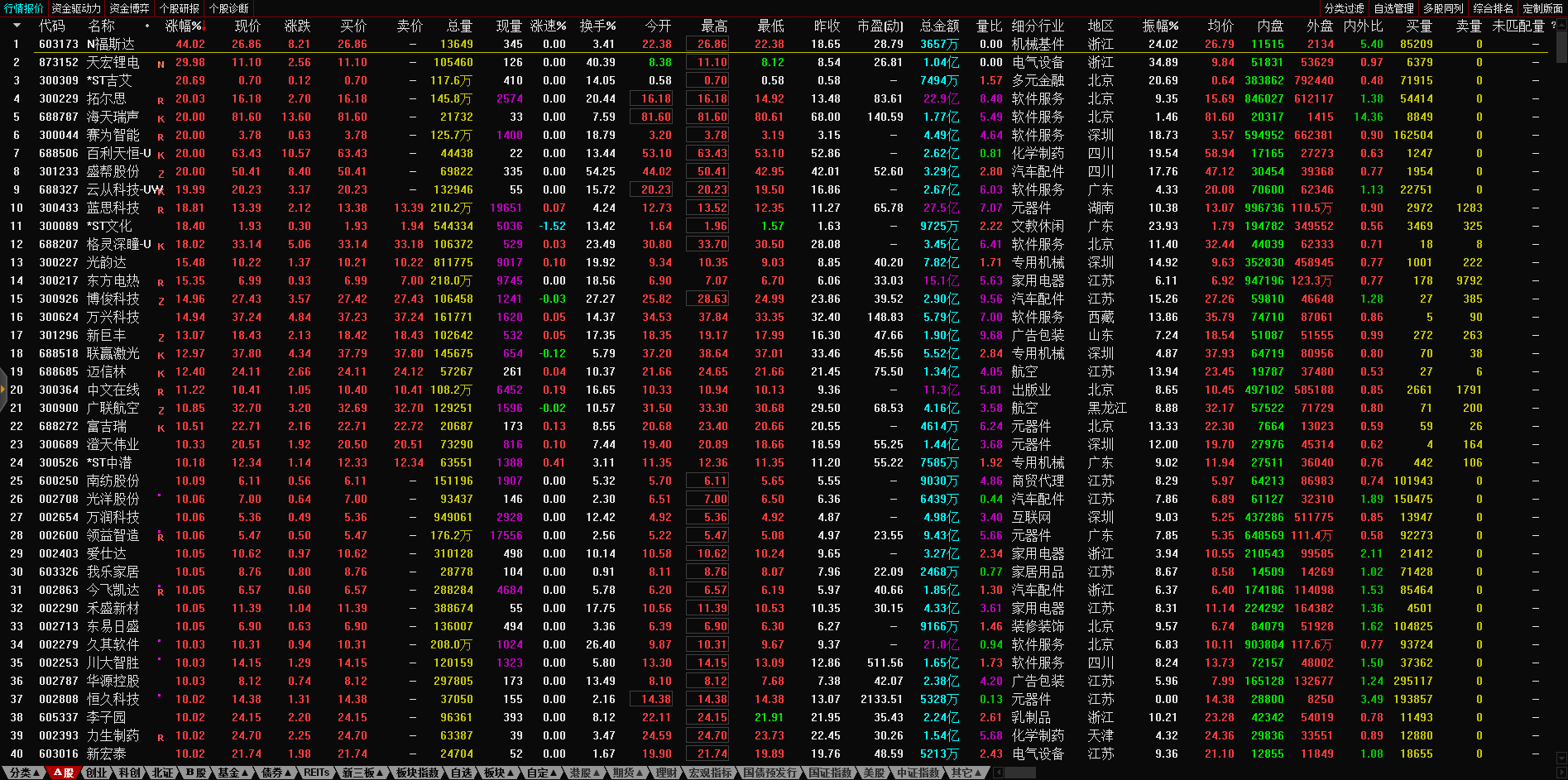Click the Z marker beside 盛帮股份
The image size is (1568, 780).
161,174
